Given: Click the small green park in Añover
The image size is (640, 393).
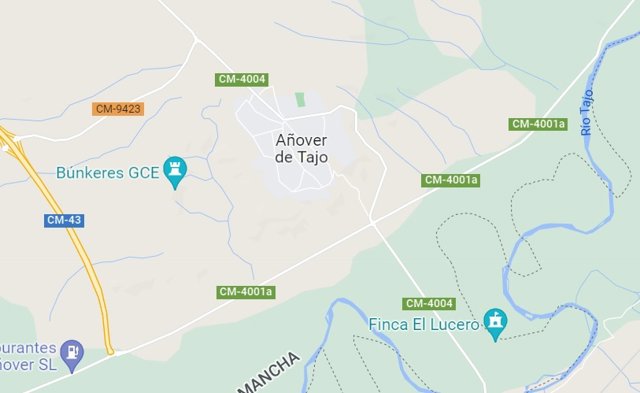Looking at the screenshot, I should click(x=300, y=100).
